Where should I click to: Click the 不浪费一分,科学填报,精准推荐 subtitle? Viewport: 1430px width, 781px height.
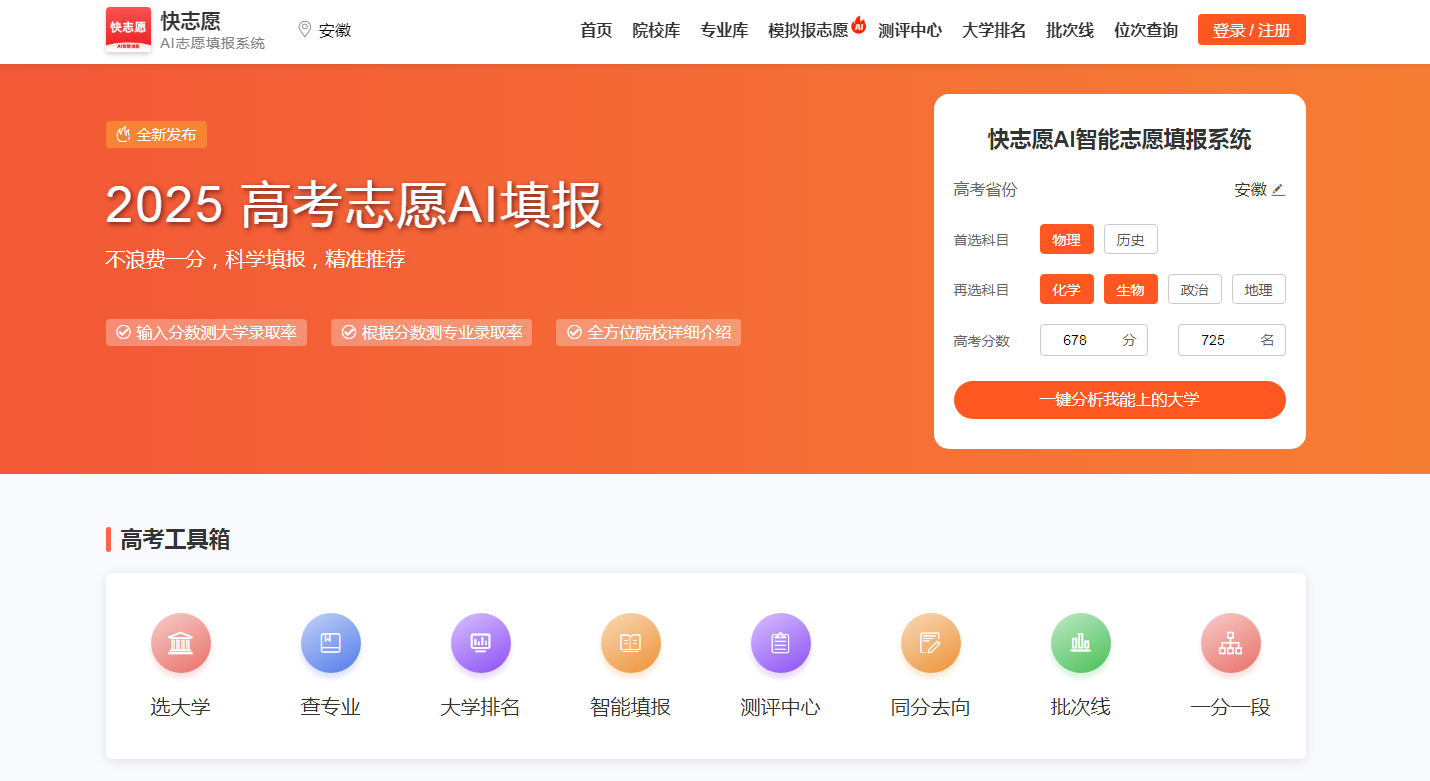point(255,260)
